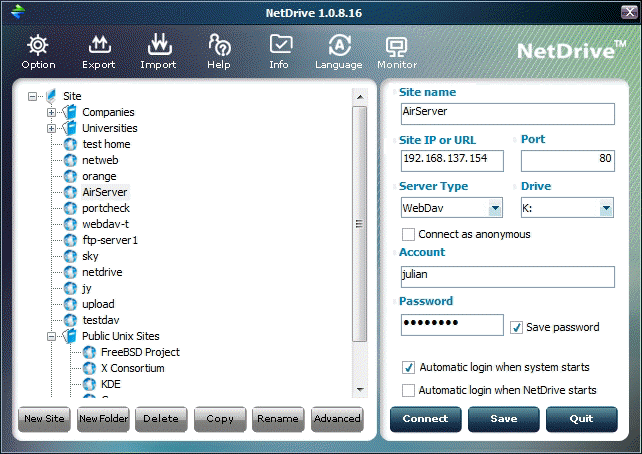642x454 pixels.
Task: Uncheck the Save password checkbox
Action: click(516, 328)
